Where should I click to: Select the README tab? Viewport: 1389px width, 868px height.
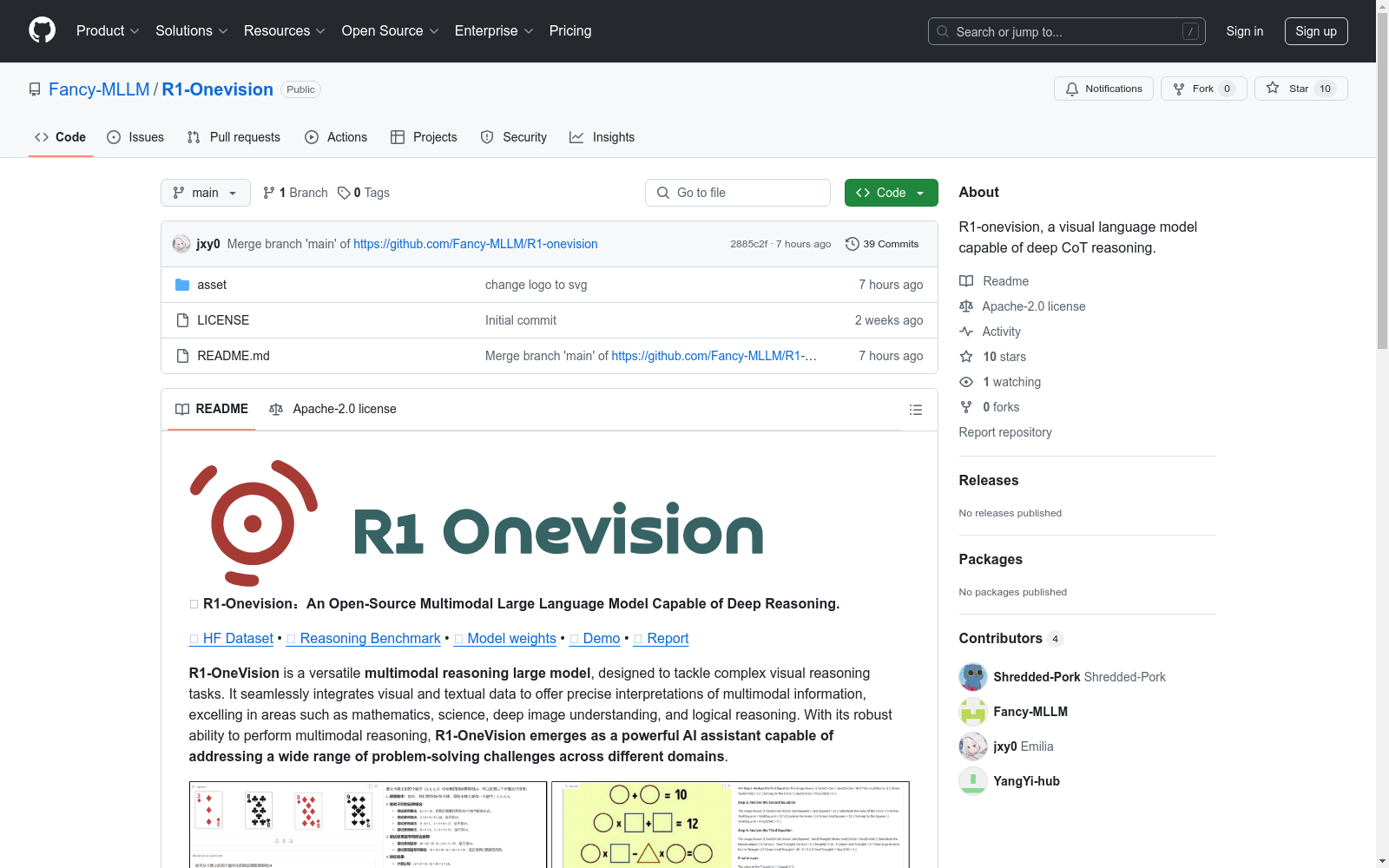point(212,409)
